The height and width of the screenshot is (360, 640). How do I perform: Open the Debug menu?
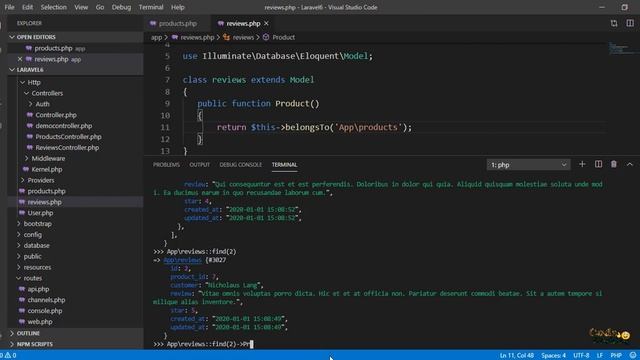121,7
